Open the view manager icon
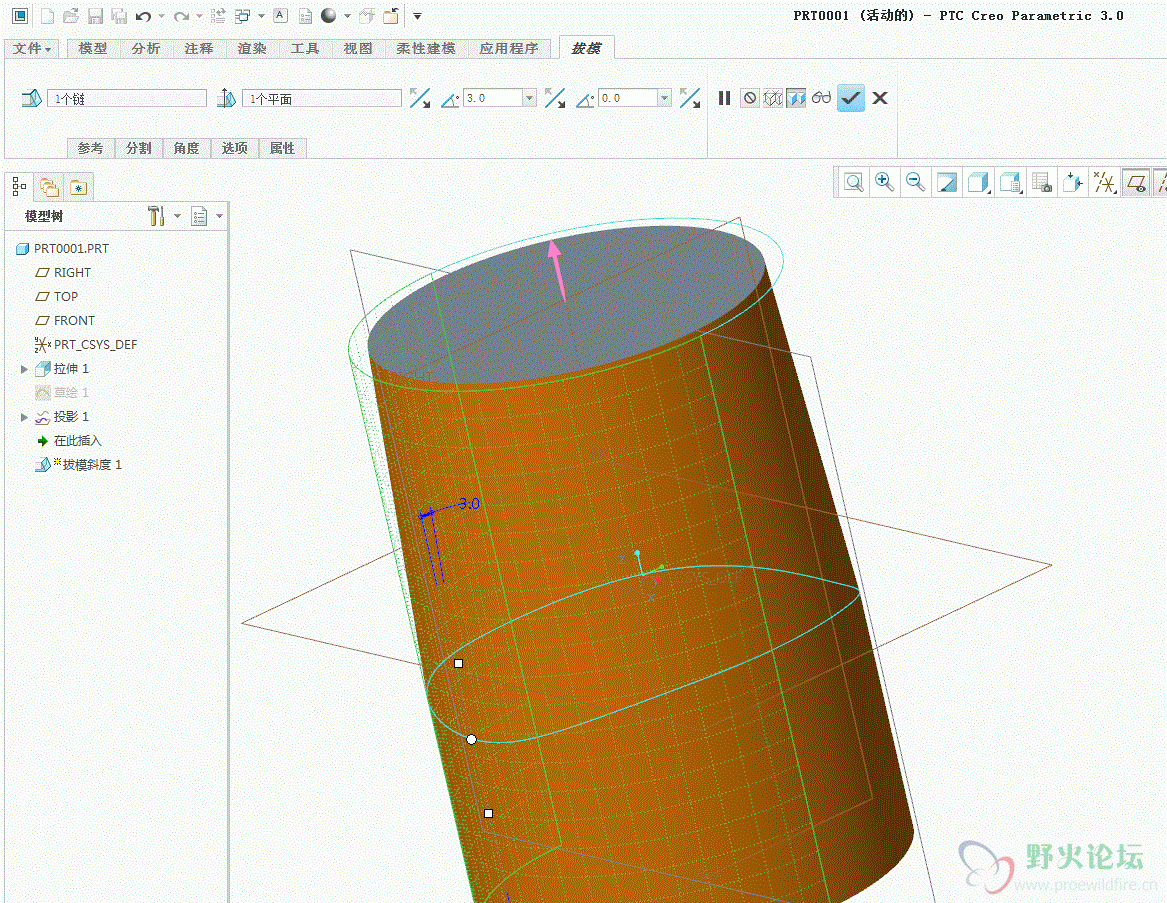This screenshot has width=1167, height=903. coord(1042,182)
